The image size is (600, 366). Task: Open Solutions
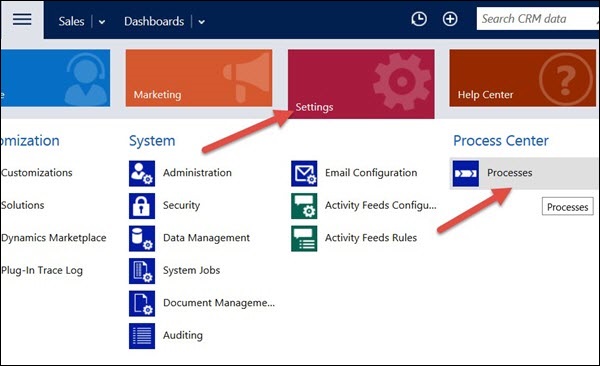point(23,205)
